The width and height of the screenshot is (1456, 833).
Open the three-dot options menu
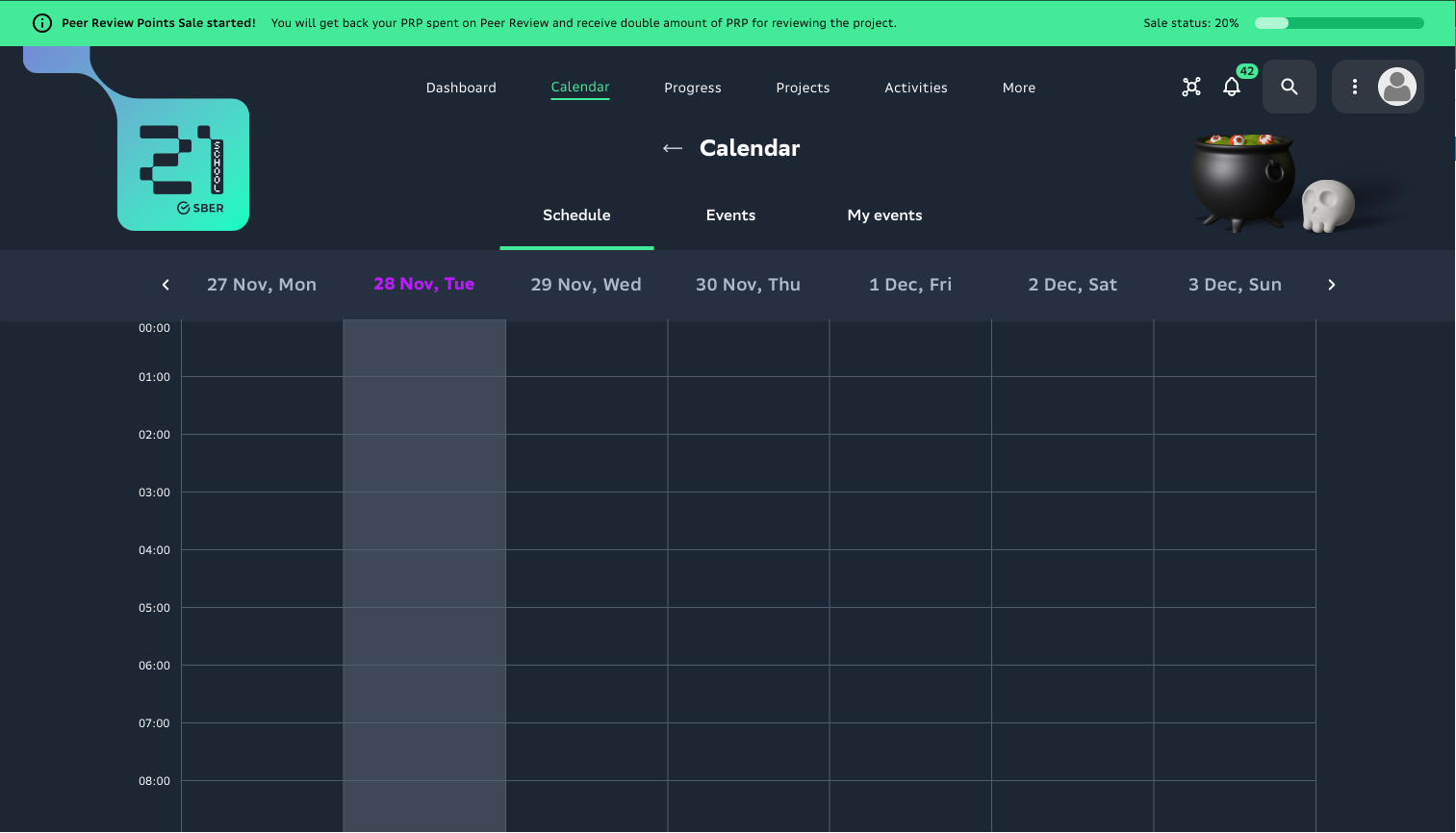[1355, 88]
